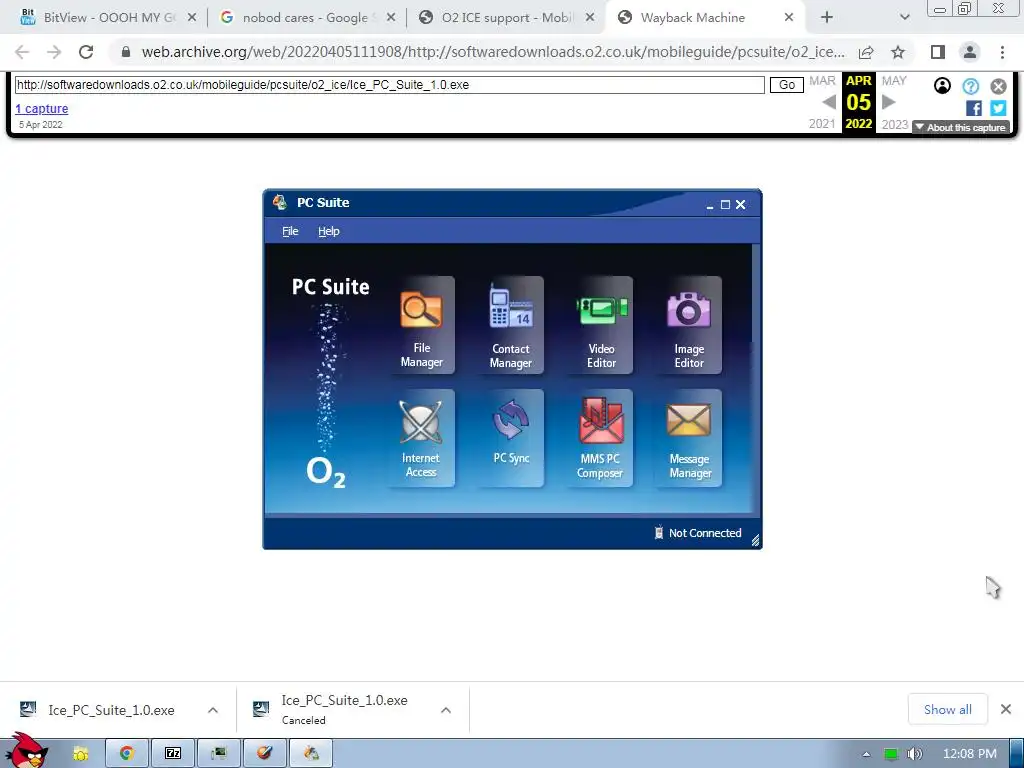This screenshot has height=768, width=1024.
Task: Click the Wayback Machine URL field
Action: (389, 85)
